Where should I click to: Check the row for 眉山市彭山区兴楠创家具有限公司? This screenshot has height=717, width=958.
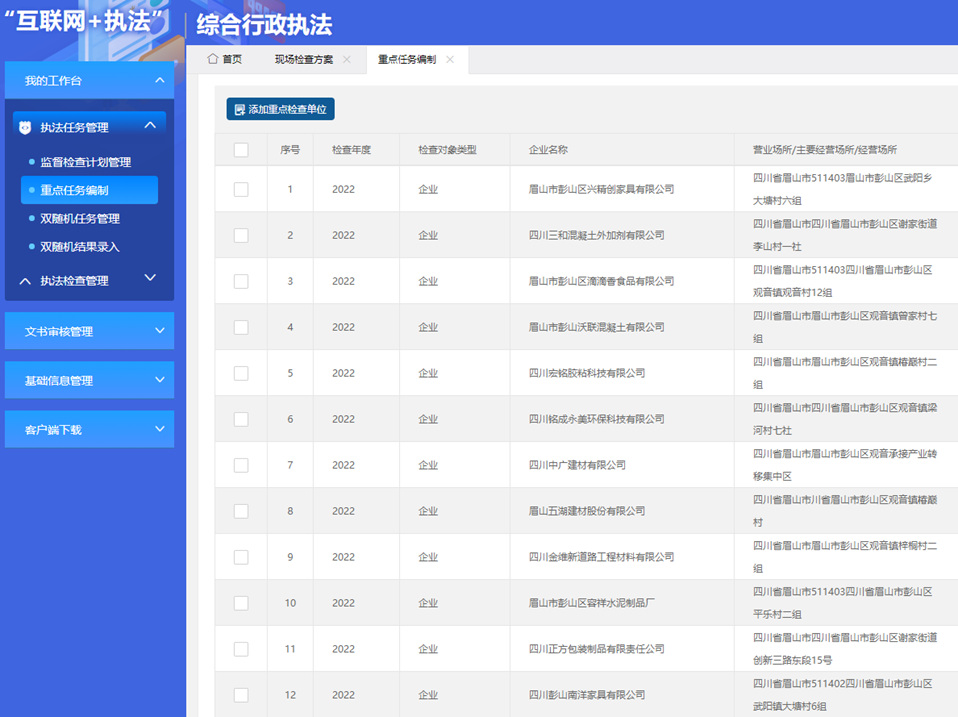click(241, 189)
